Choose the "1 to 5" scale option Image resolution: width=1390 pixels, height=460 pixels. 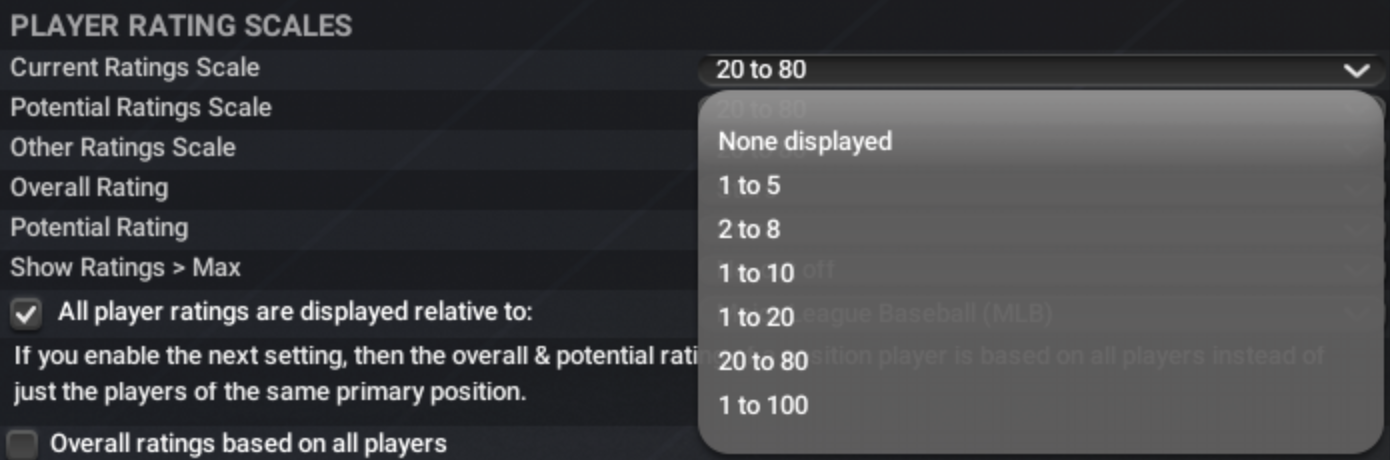(x=749, y=186)
